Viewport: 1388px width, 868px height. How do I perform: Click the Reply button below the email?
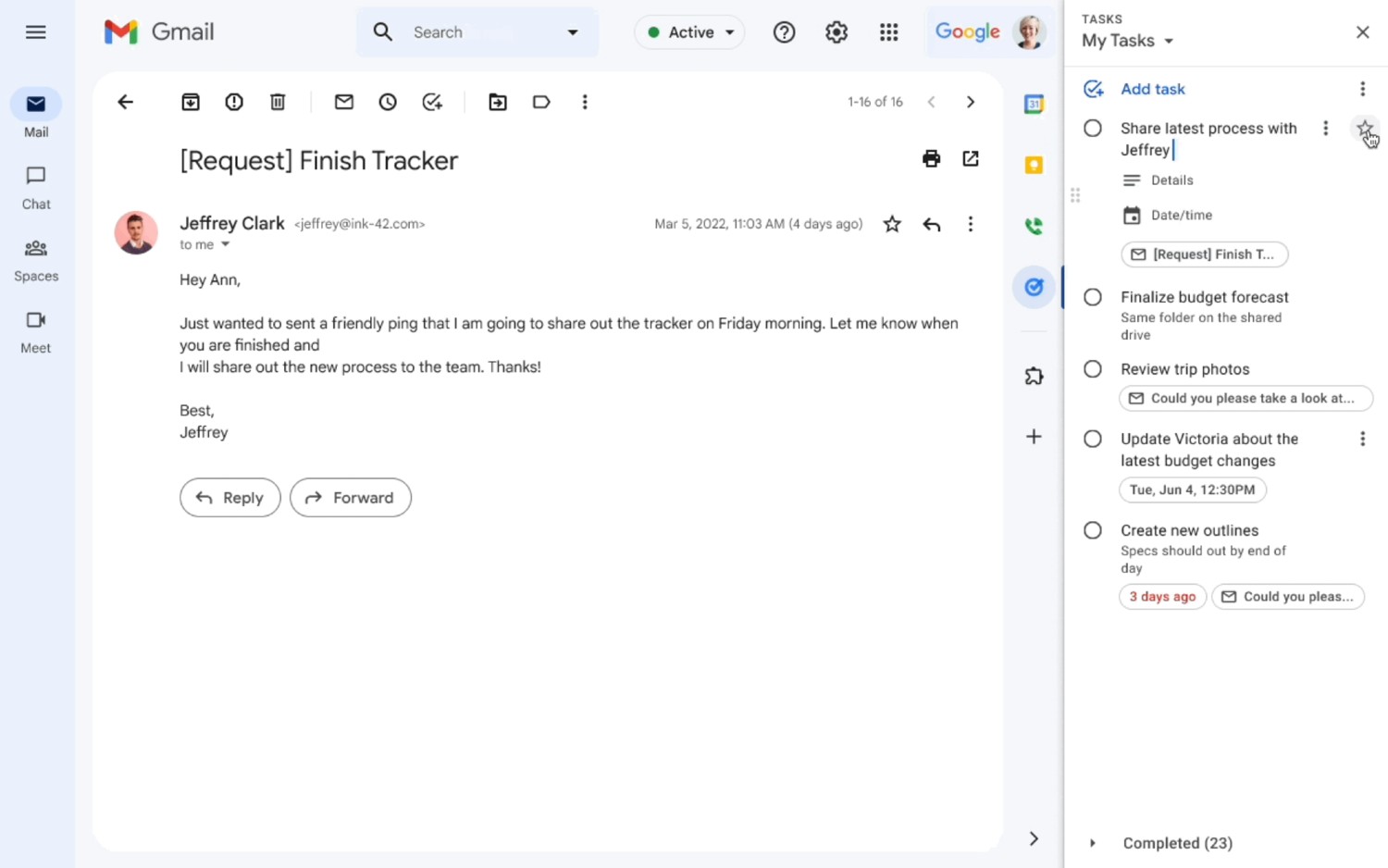click(x=230, y=498)
